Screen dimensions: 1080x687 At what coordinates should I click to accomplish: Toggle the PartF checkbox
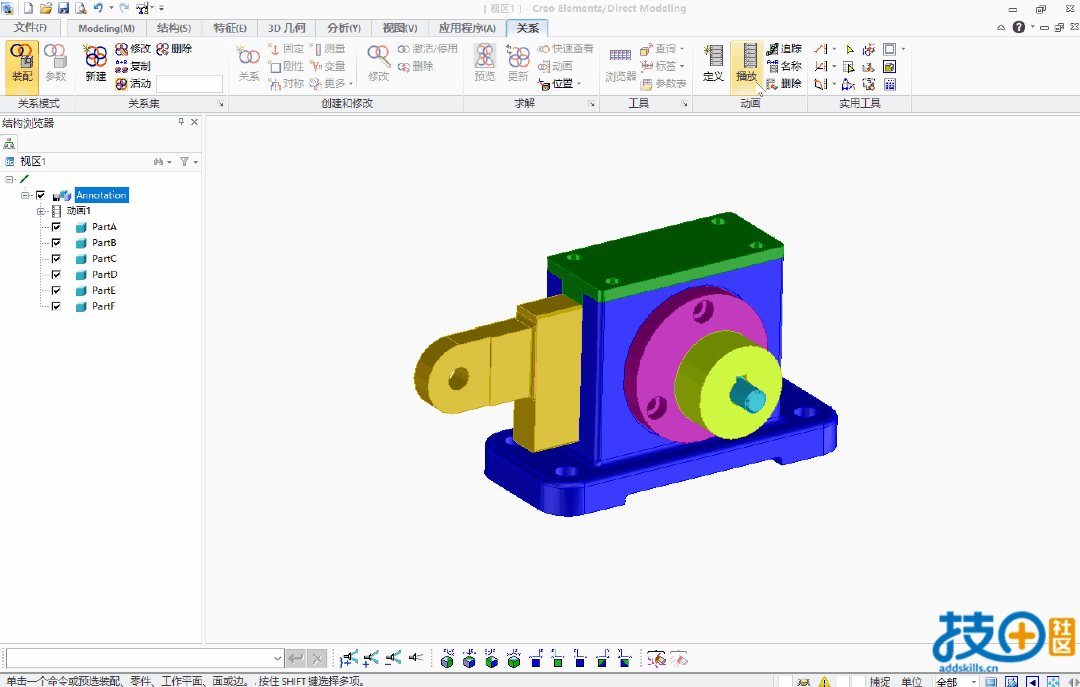tap(56, 306)
